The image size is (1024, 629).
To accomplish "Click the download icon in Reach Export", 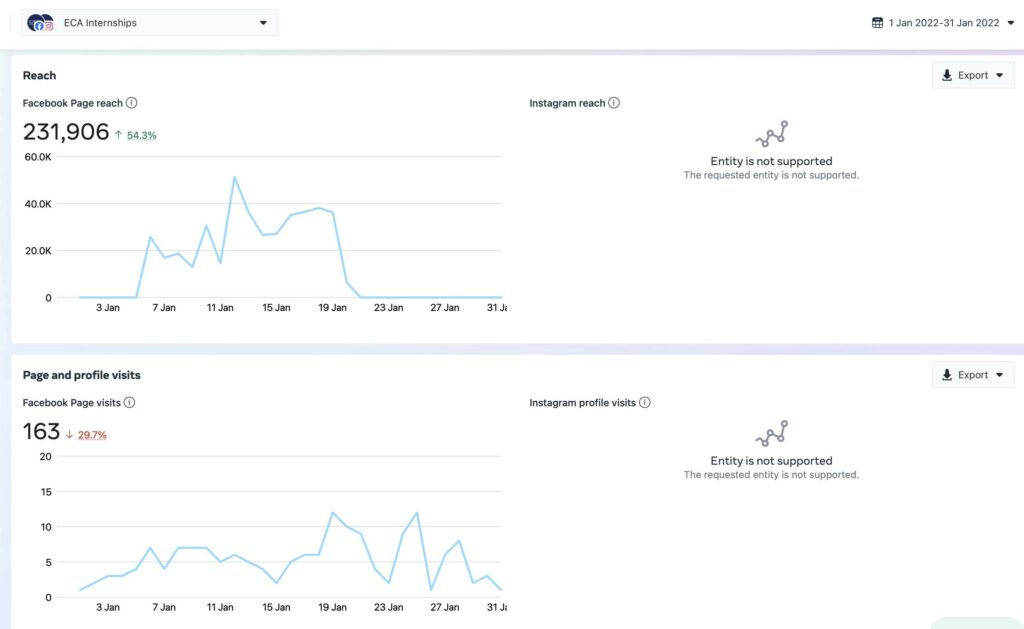I will click(x=947, y=75).
